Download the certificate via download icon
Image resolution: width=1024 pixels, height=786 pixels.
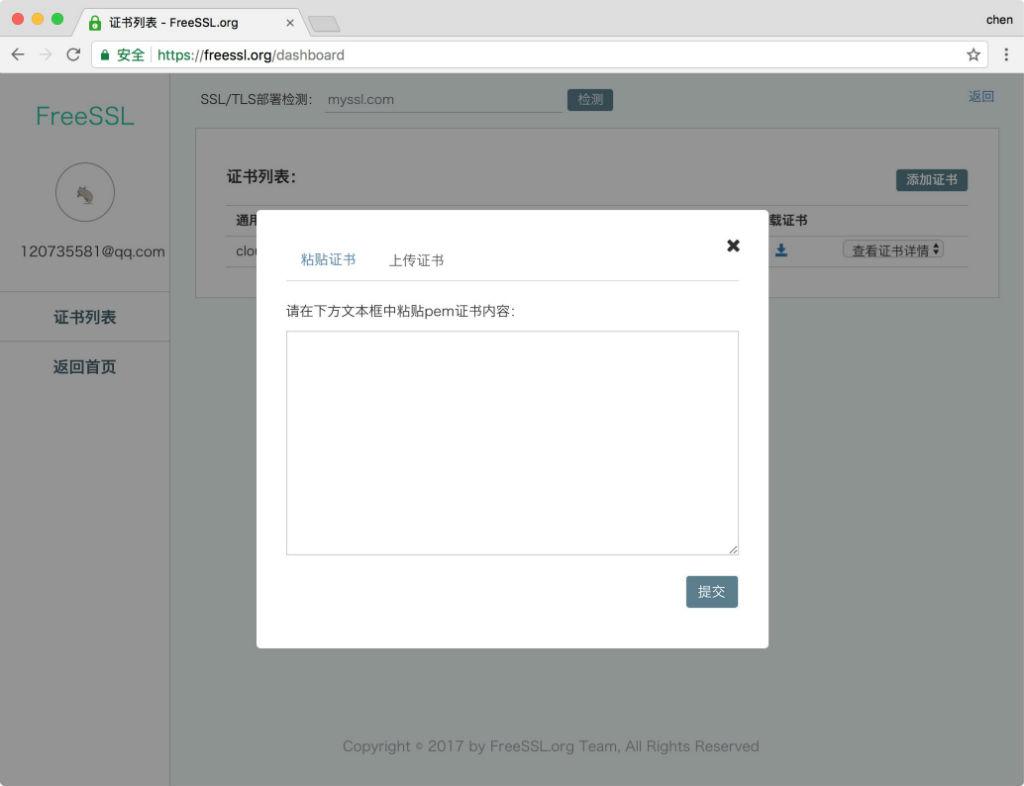781,250
